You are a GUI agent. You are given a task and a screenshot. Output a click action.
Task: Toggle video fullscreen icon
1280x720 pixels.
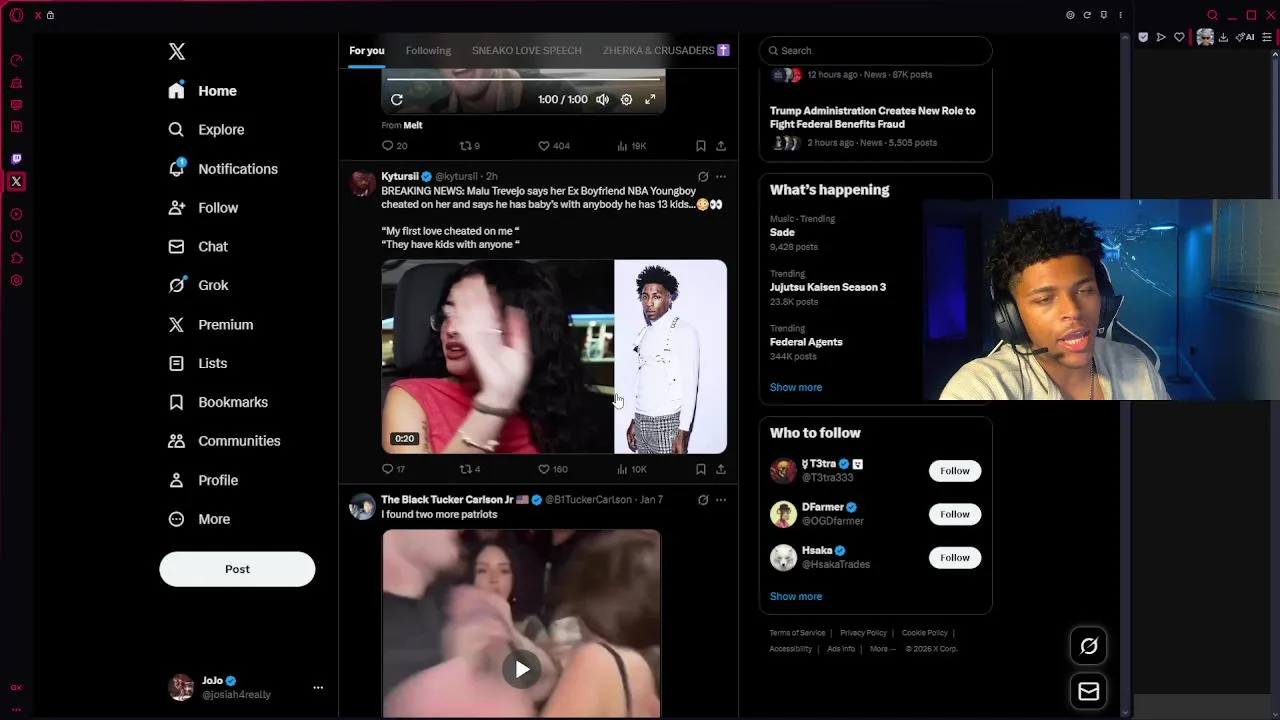pyautogui.click(x=650, y=99)
